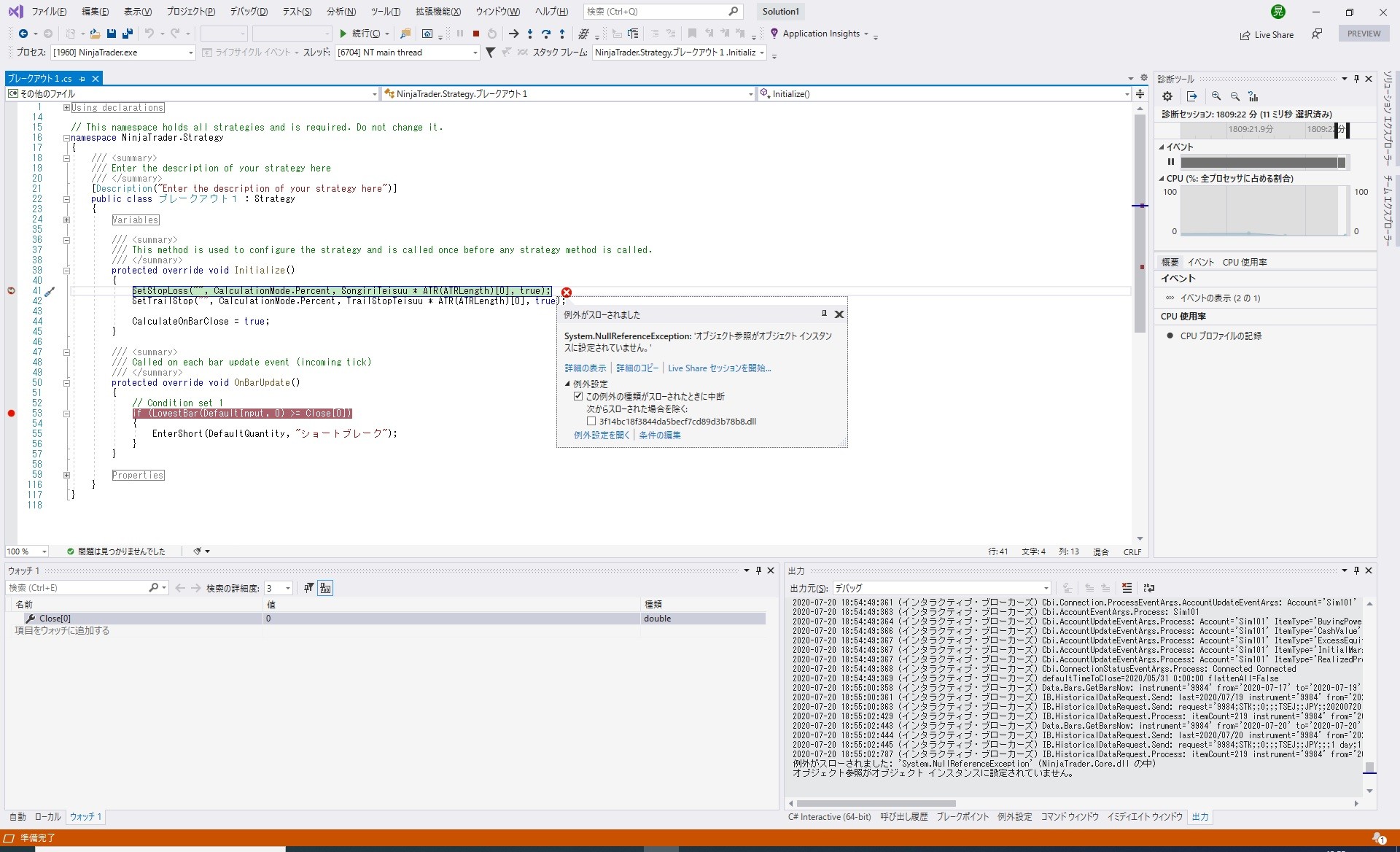
Task: Click the diagnostic tools settings gear
Action: click(x=1167, y=96)
